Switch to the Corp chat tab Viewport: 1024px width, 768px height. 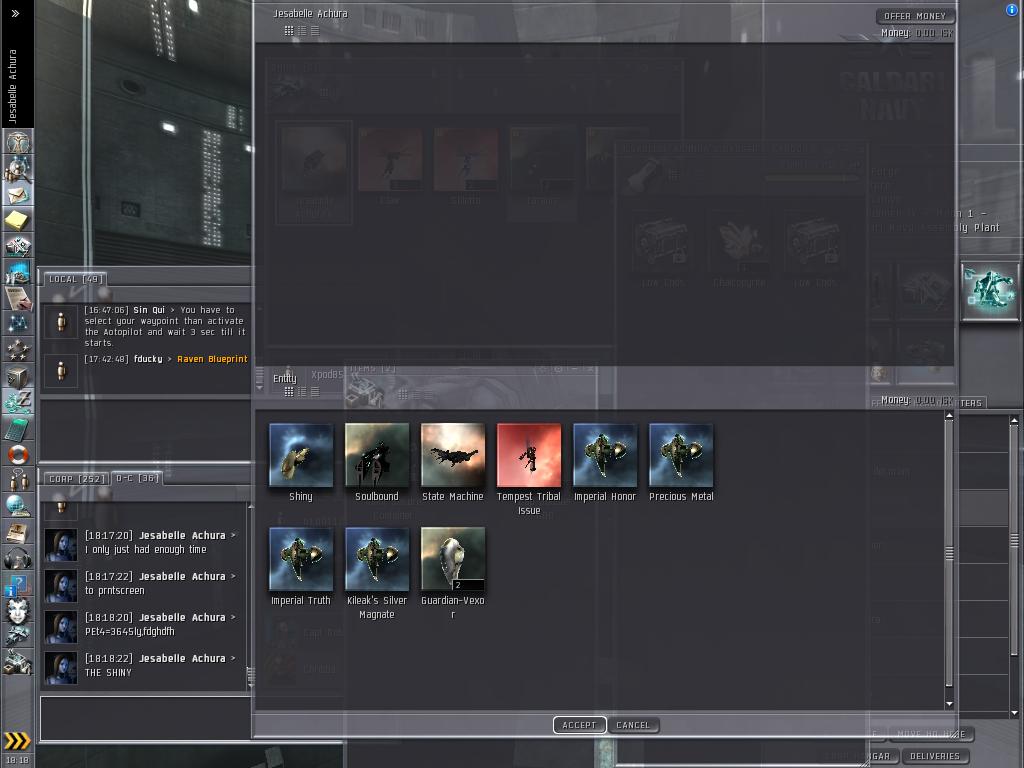click(77, 478)
